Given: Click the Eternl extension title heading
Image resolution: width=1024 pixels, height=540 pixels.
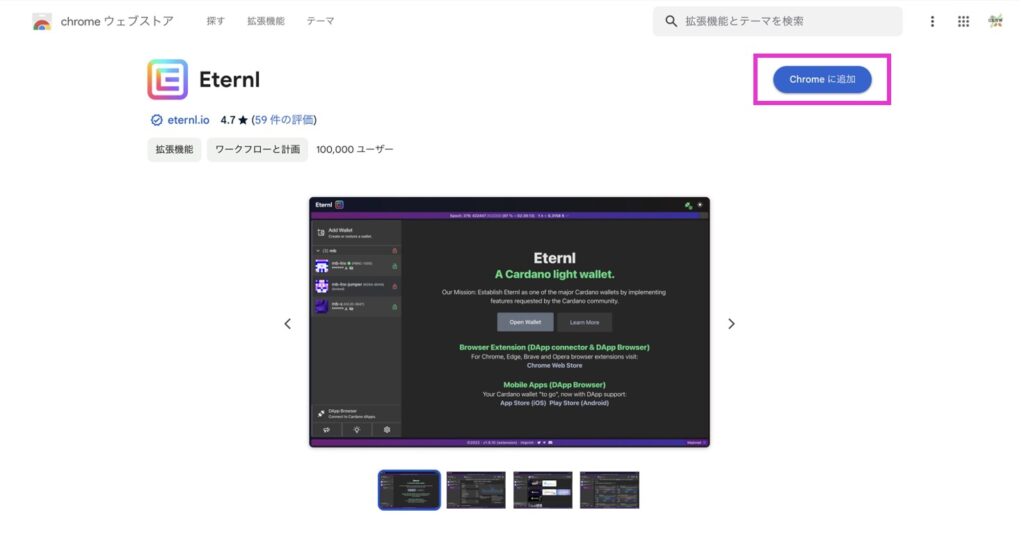Looking at the screenshot, I should (229, 80).
